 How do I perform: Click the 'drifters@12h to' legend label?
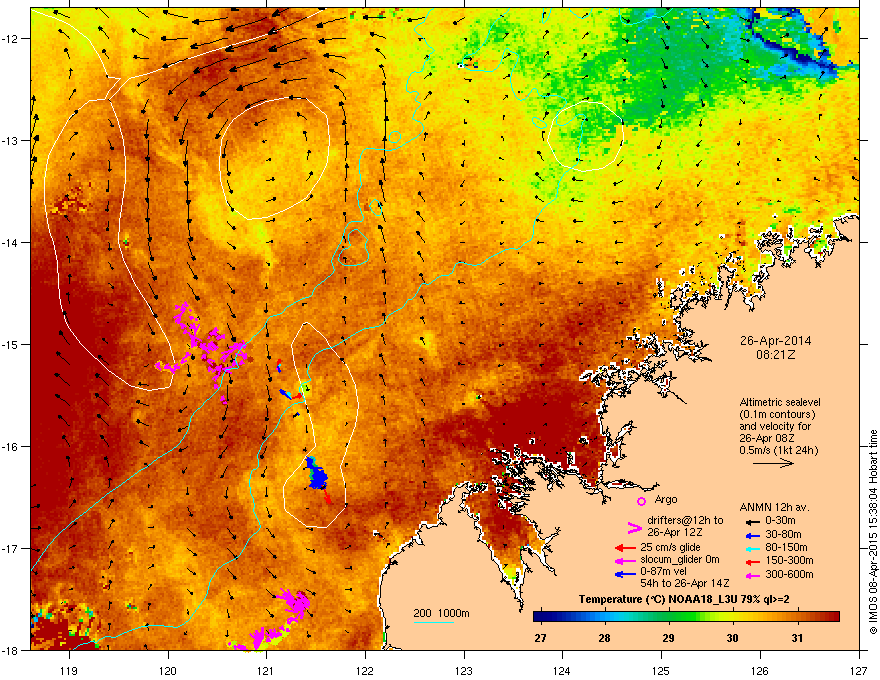(x=685, y=520)
